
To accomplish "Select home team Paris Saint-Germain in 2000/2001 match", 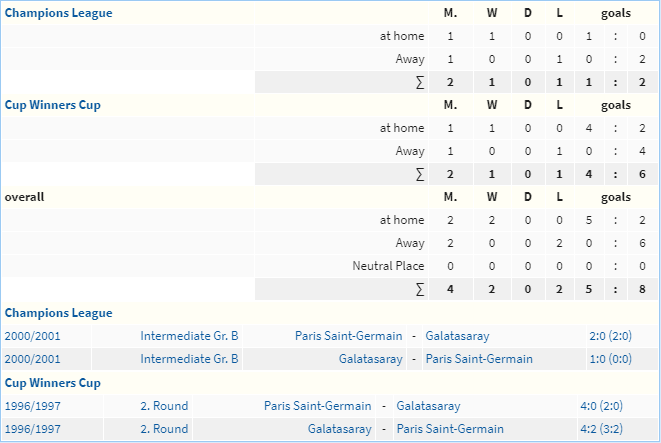I will pyautogui.click(x=349, y=336).
